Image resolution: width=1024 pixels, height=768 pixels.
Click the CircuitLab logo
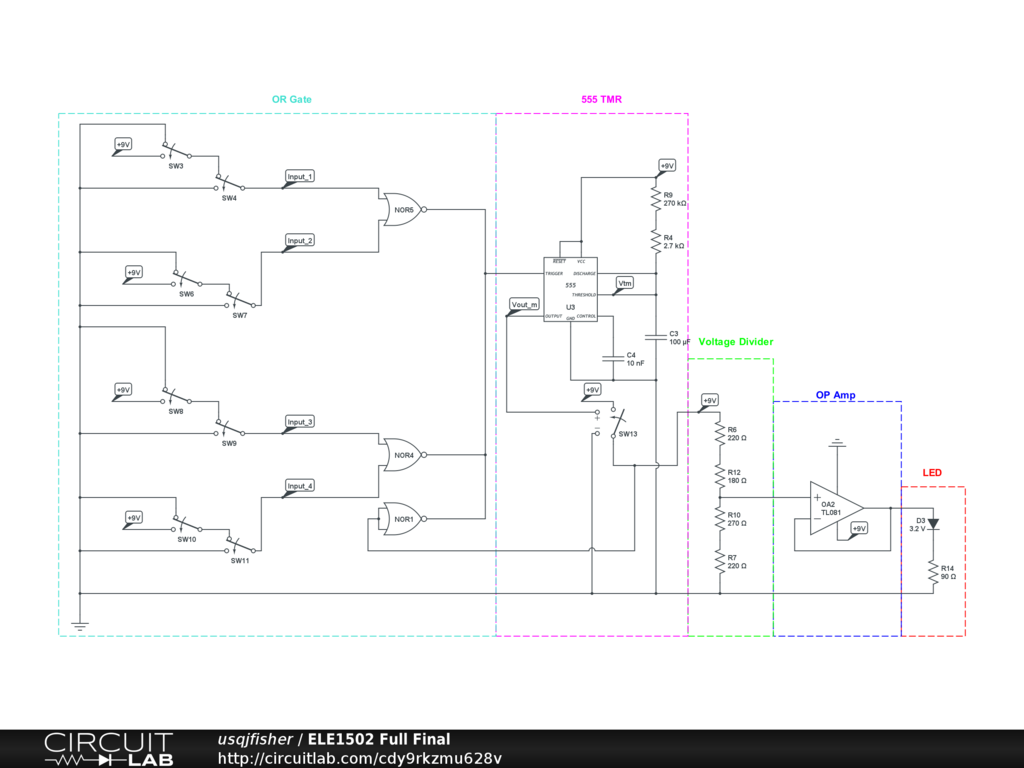(108, 749)
